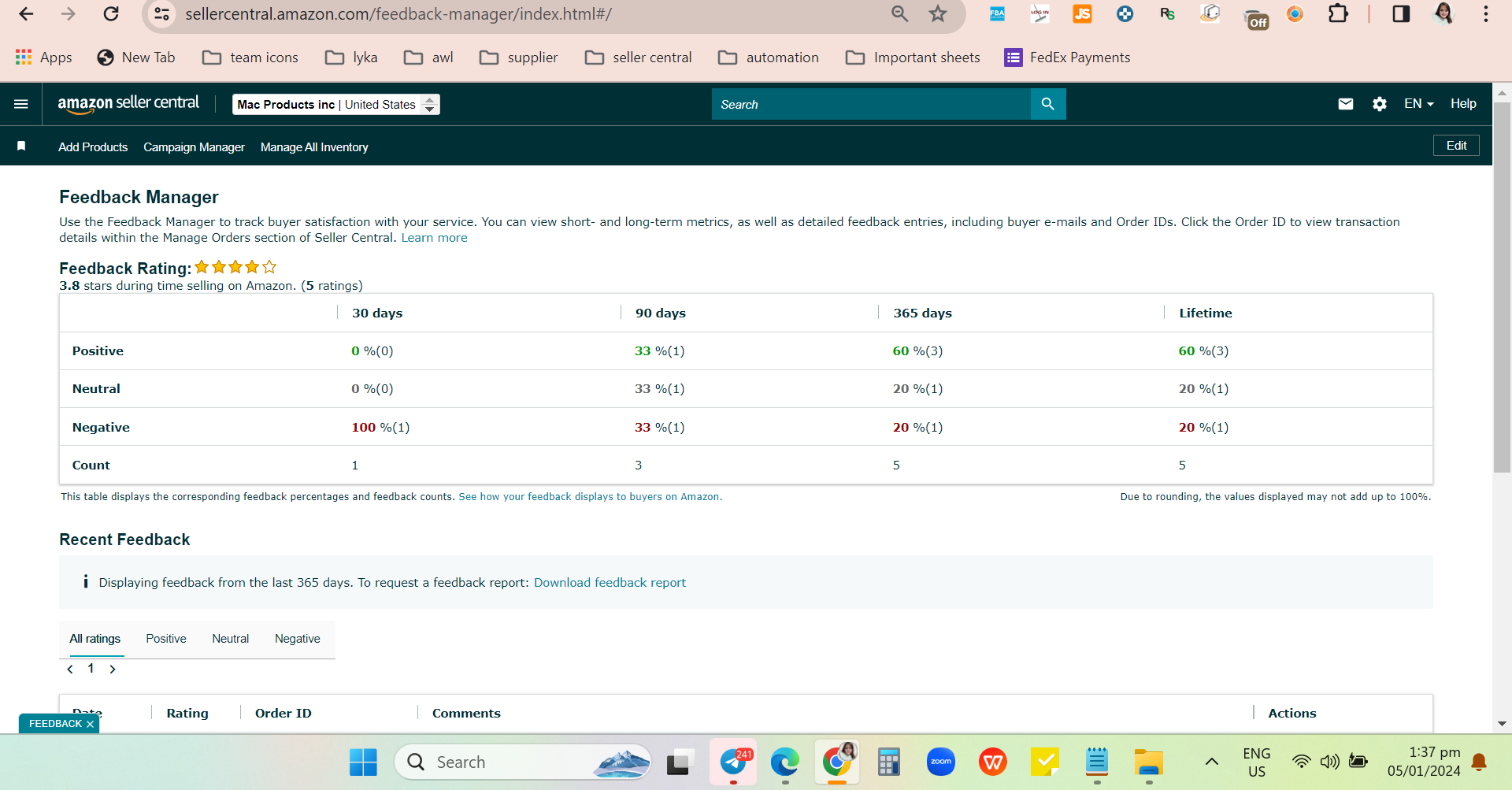Click the Edit button in the nav bar
Screen dimensions: 1512x790
1456,146
